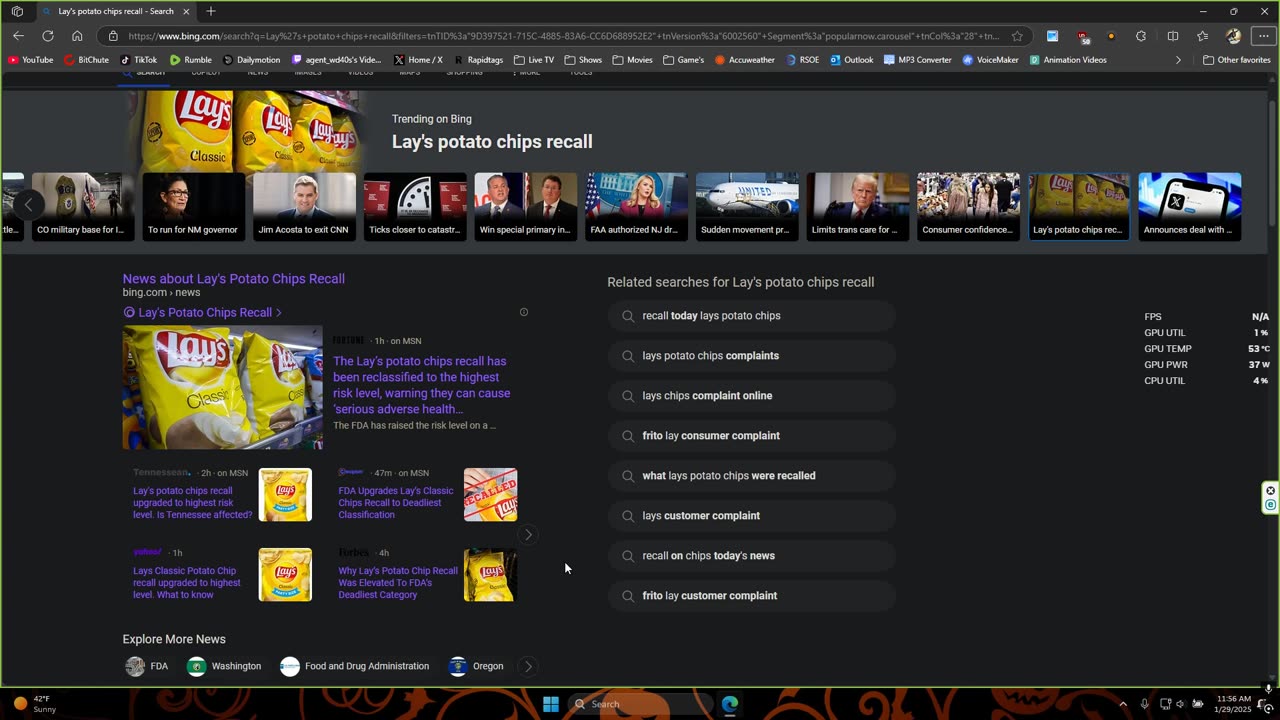Close the Lay's potato chips recall tab
This screenshot has height=720, width=1280.
click(x=186, y=11)
